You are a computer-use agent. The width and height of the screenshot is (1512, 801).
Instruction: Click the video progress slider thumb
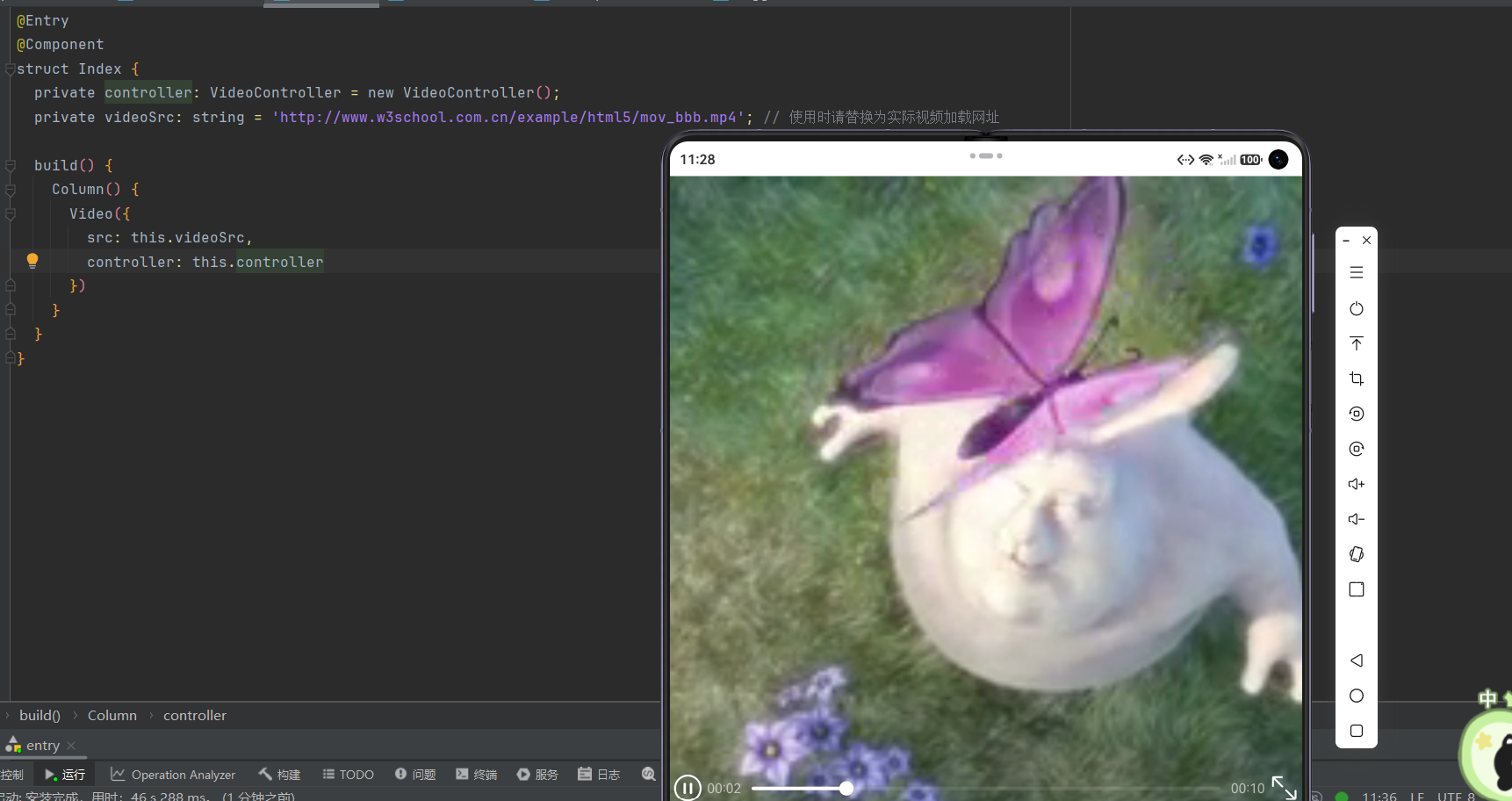tap(846, 788)
